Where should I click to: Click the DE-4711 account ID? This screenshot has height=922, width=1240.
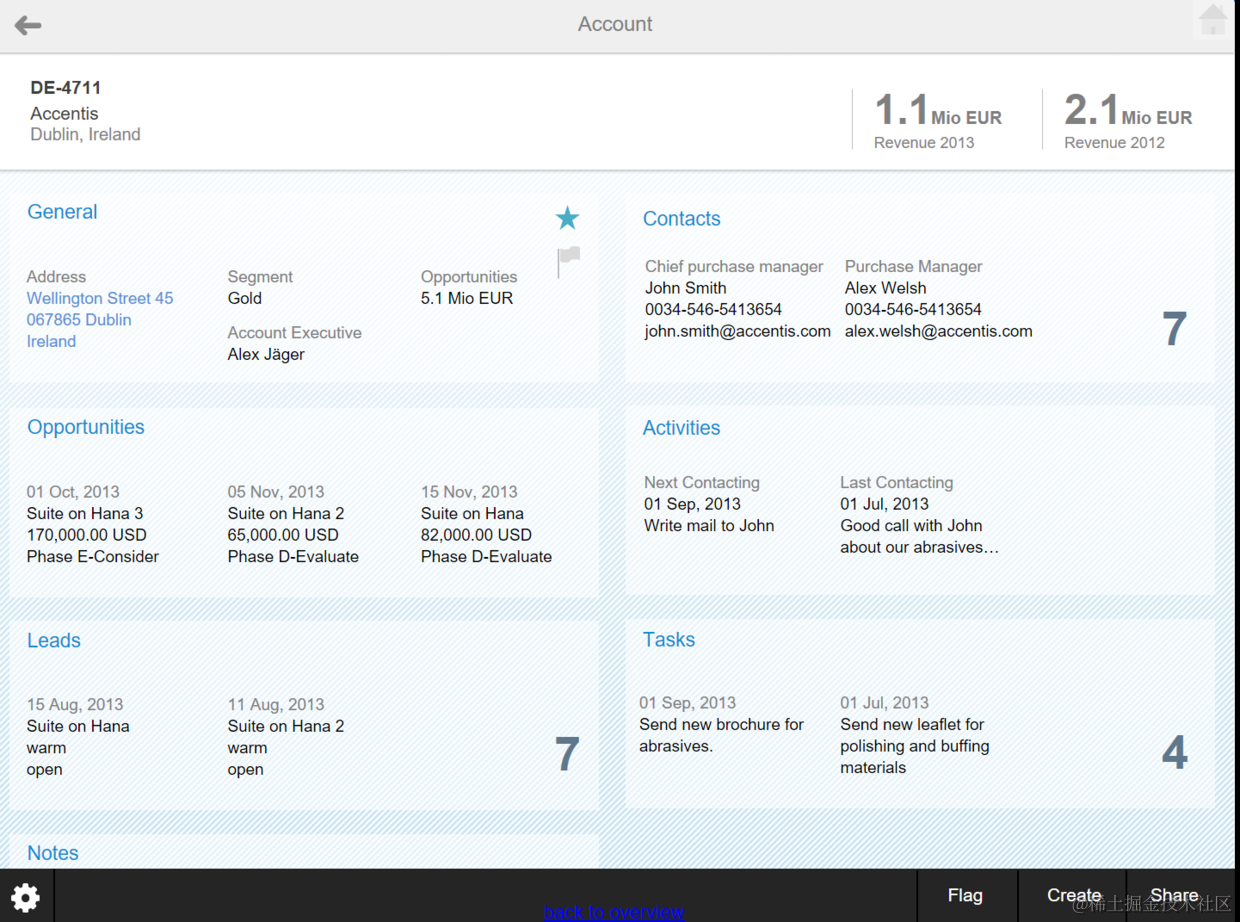click(66, 88)
